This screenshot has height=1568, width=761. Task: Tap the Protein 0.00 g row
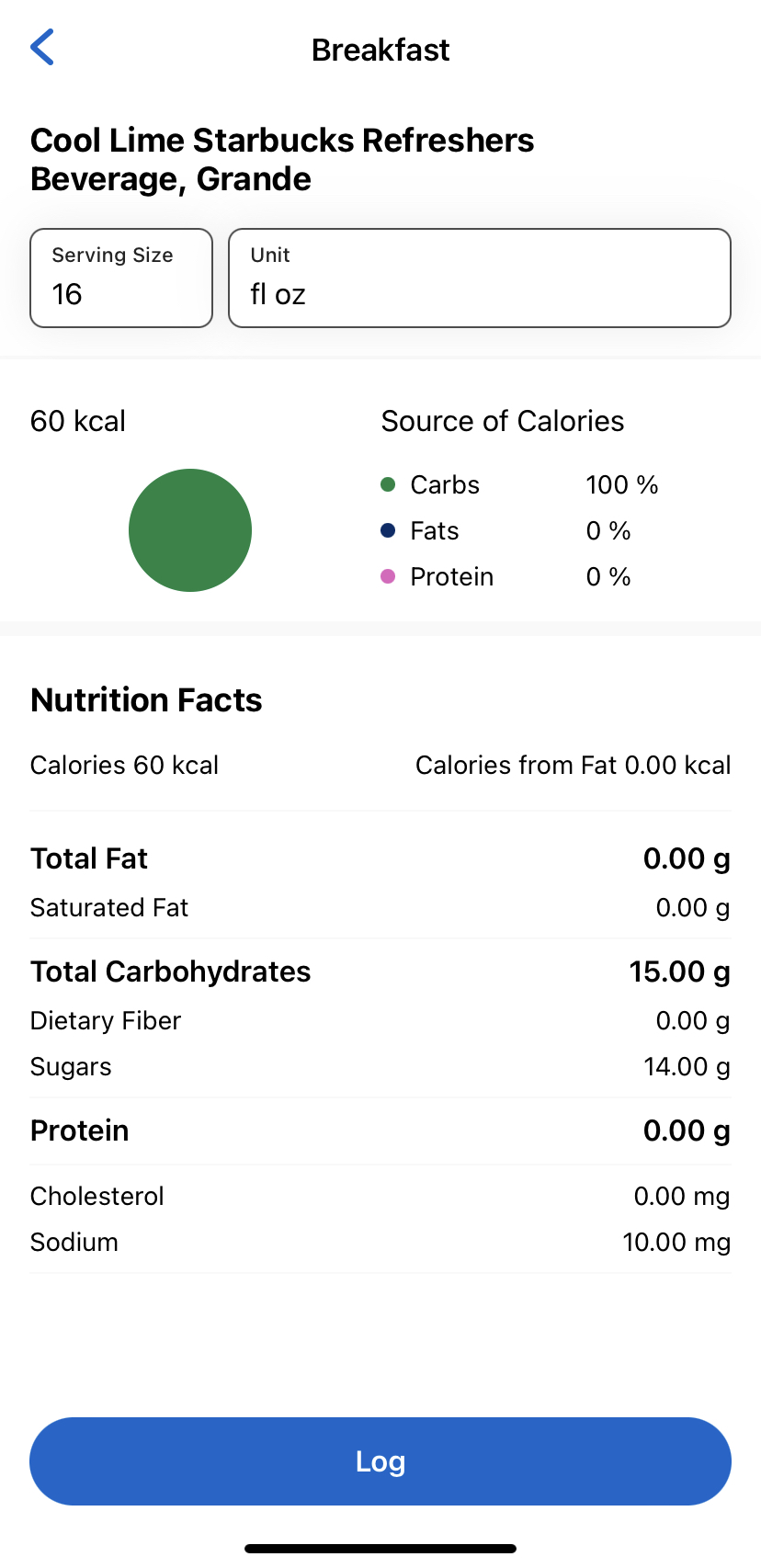[380, 1131]
